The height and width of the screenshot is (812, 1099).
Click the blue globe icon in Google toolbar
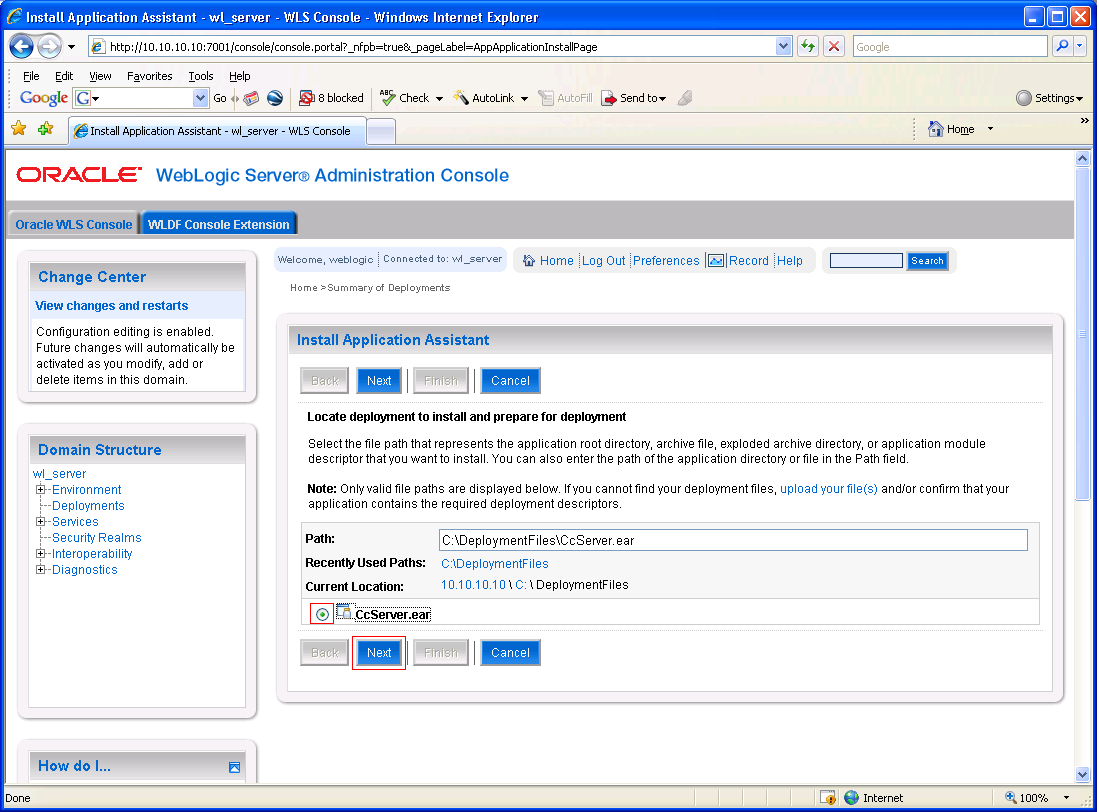(x=275, y=98)
